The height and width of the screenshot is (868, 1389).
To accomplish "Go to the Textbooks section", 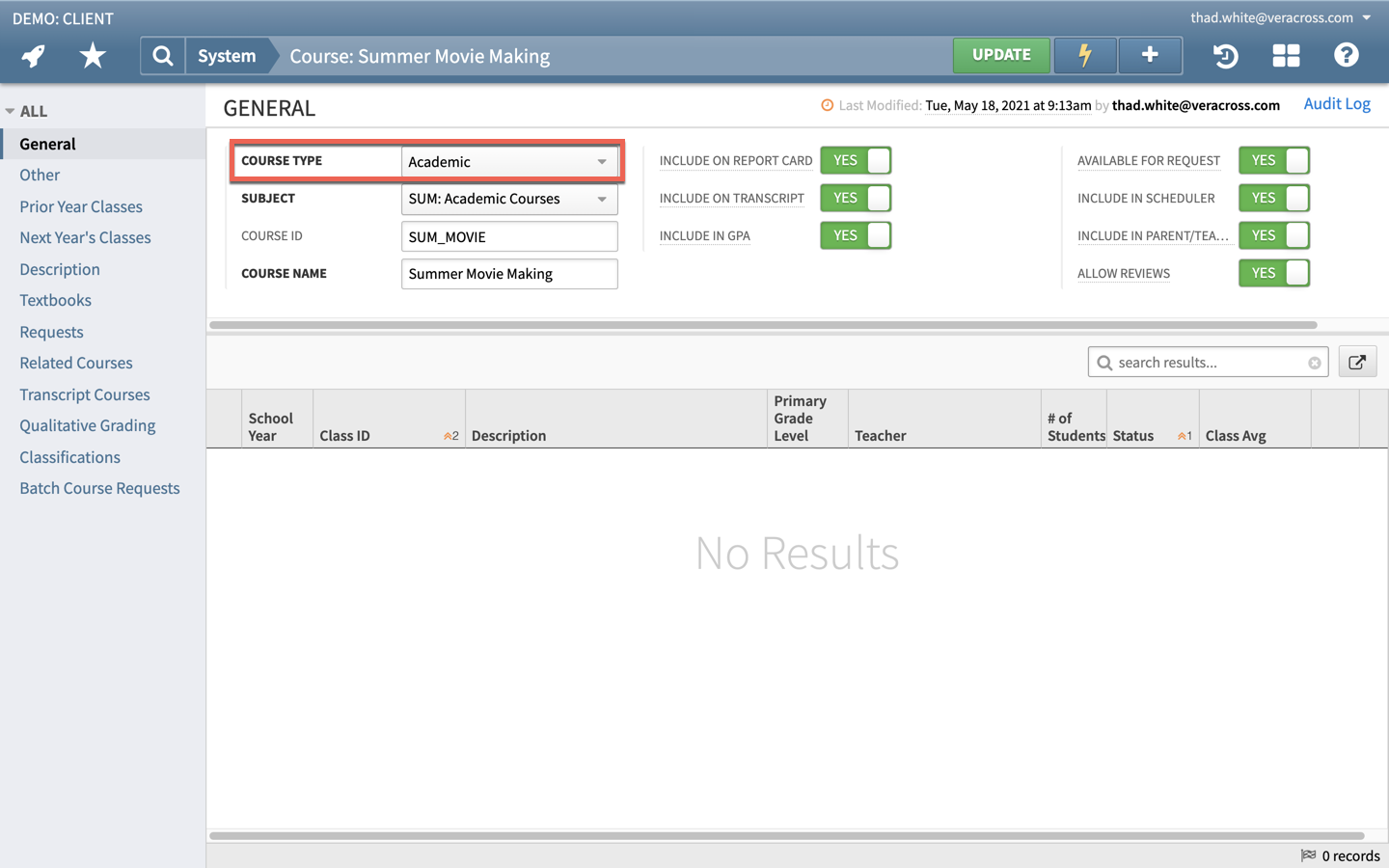I will tap(56, 300).
